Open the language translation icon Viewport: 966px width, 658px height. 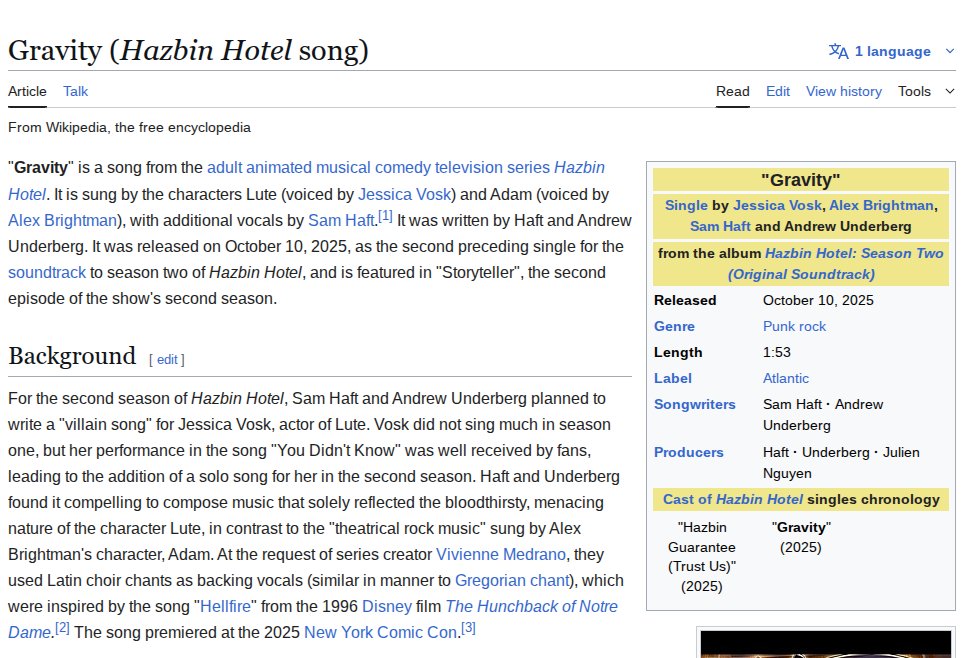tap(838, 51)
